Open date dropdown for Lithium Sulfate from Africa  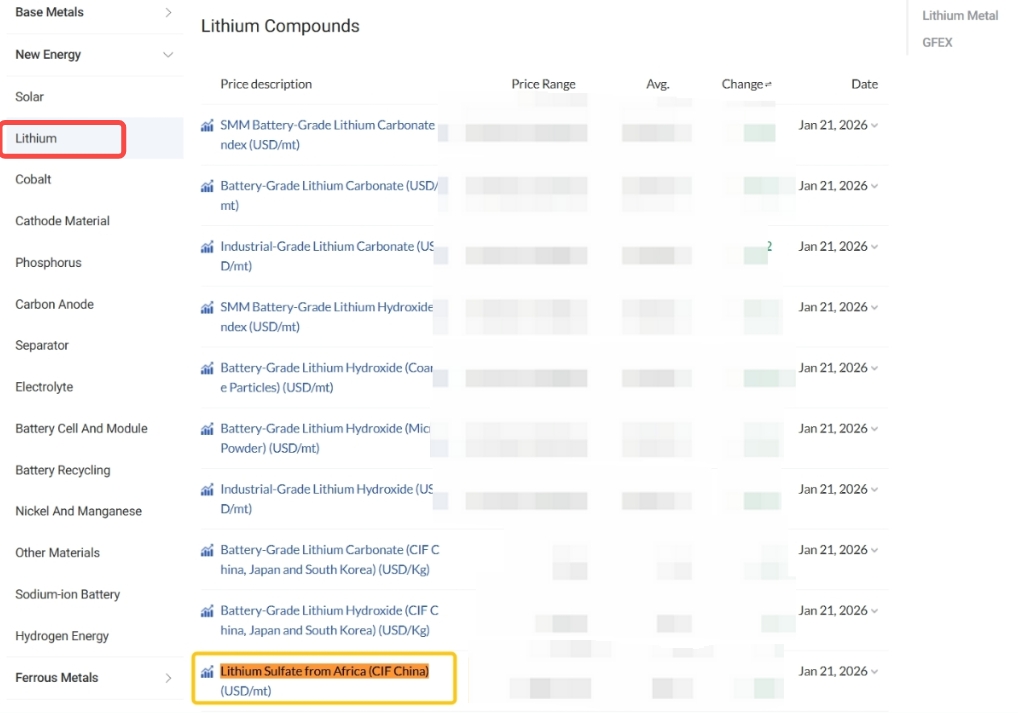875,672
